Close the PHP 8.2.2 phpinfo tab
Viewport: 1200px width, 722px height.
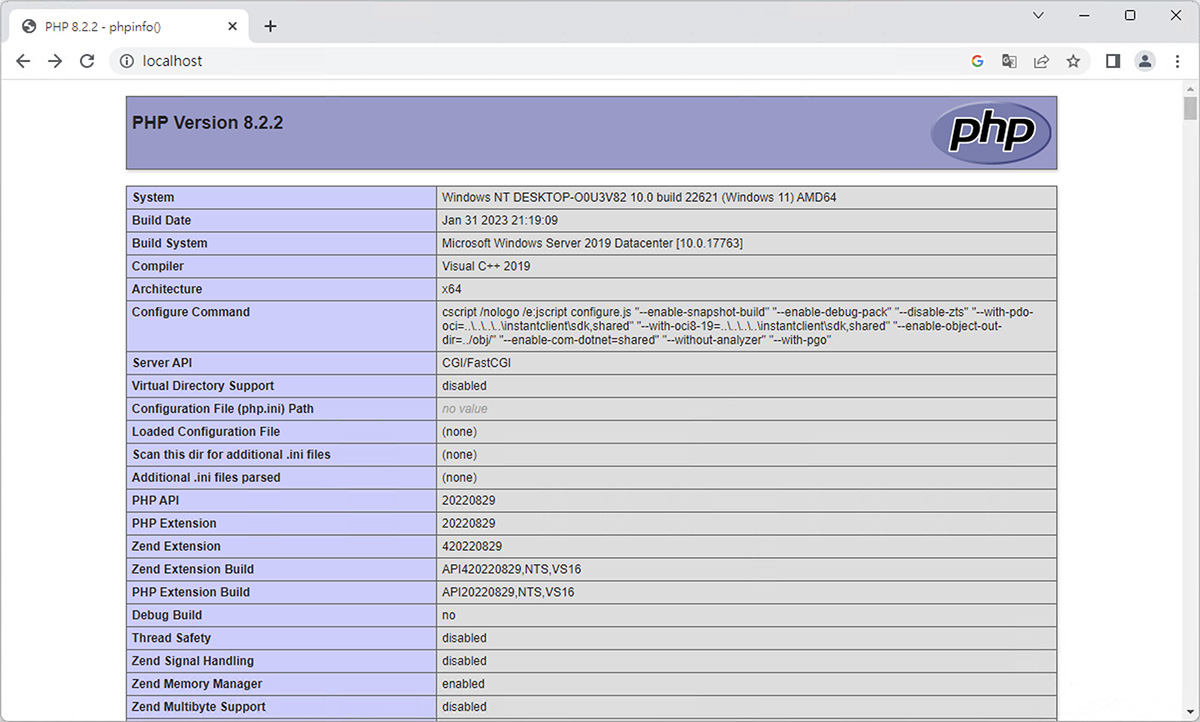233,26
